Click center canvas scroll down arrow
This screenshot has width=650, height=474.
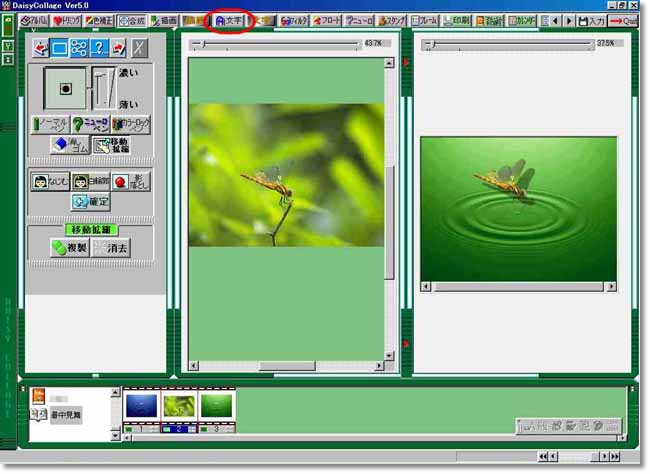(x=388, y=356)
